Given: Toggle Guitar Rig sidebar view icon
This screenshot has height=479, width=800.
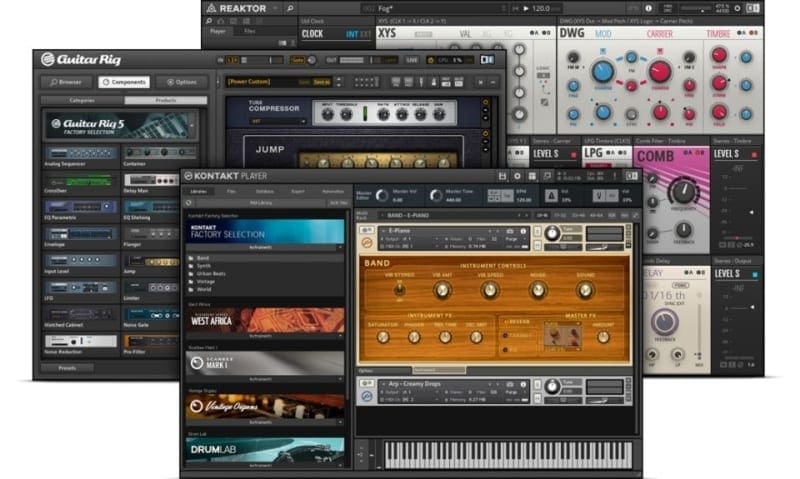Looking at the screenshot, I should (487, 60).
